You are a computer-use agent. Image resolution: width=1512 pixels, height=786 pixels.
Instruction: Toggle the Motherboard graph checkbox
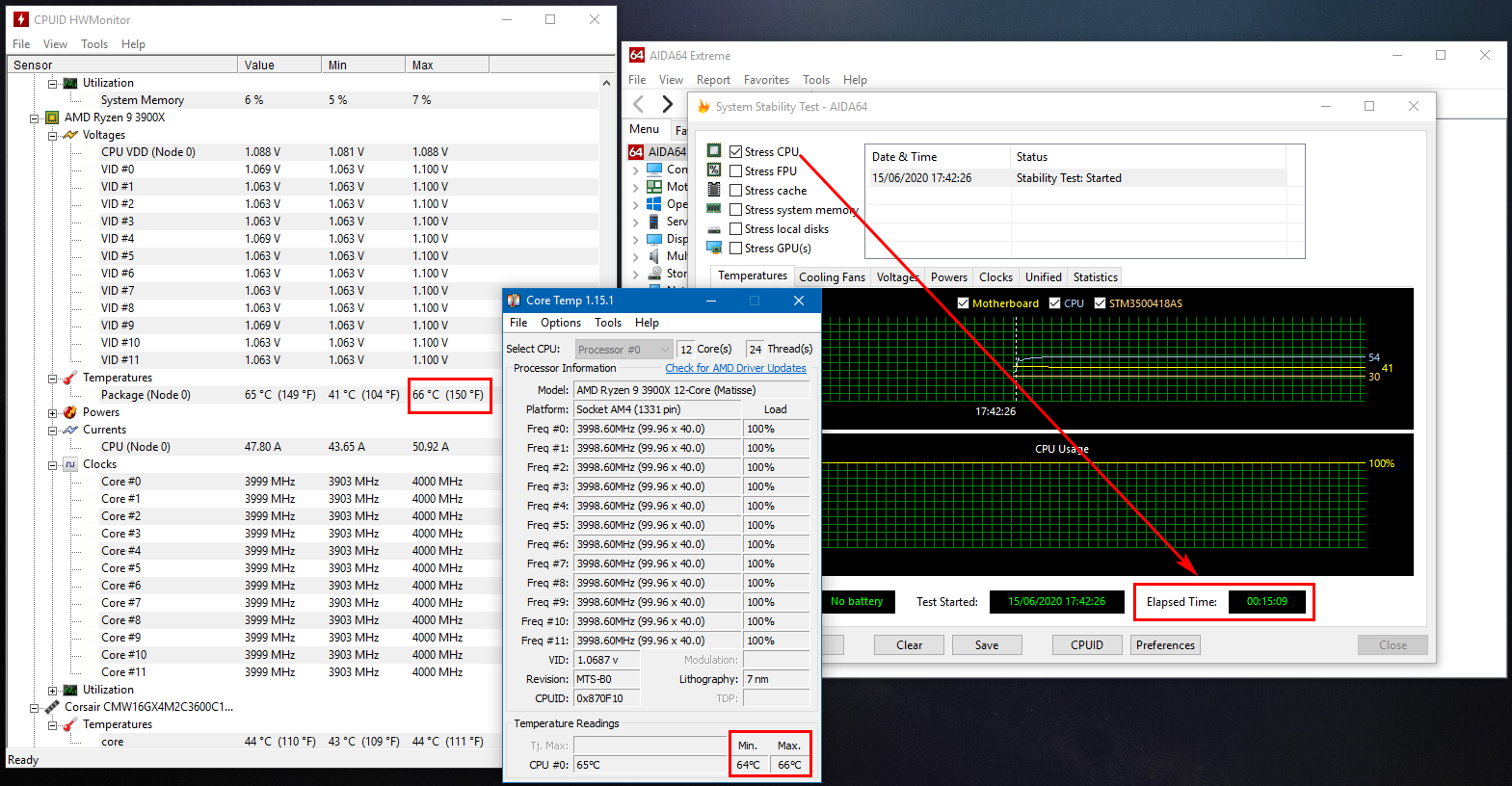(963, 302)
